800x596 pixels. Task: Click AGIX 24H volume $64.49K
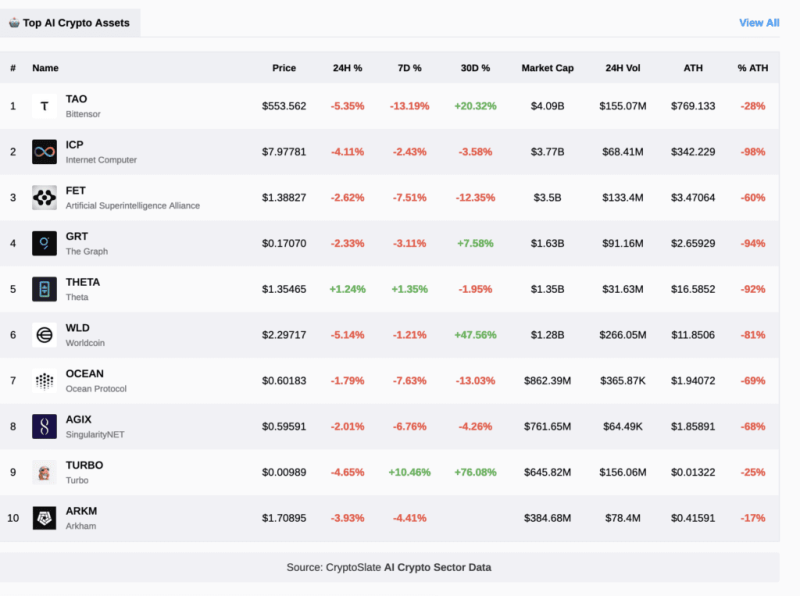pyautogui.click(x=623, y=427)
